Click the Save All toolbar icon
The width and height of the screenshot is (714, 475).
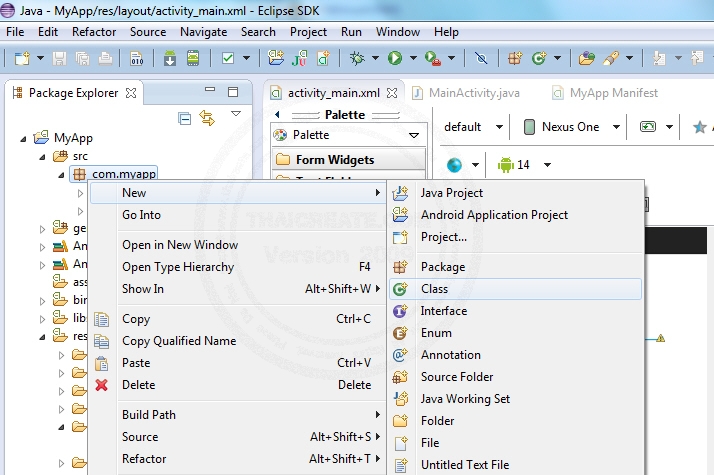pos(82,58)
